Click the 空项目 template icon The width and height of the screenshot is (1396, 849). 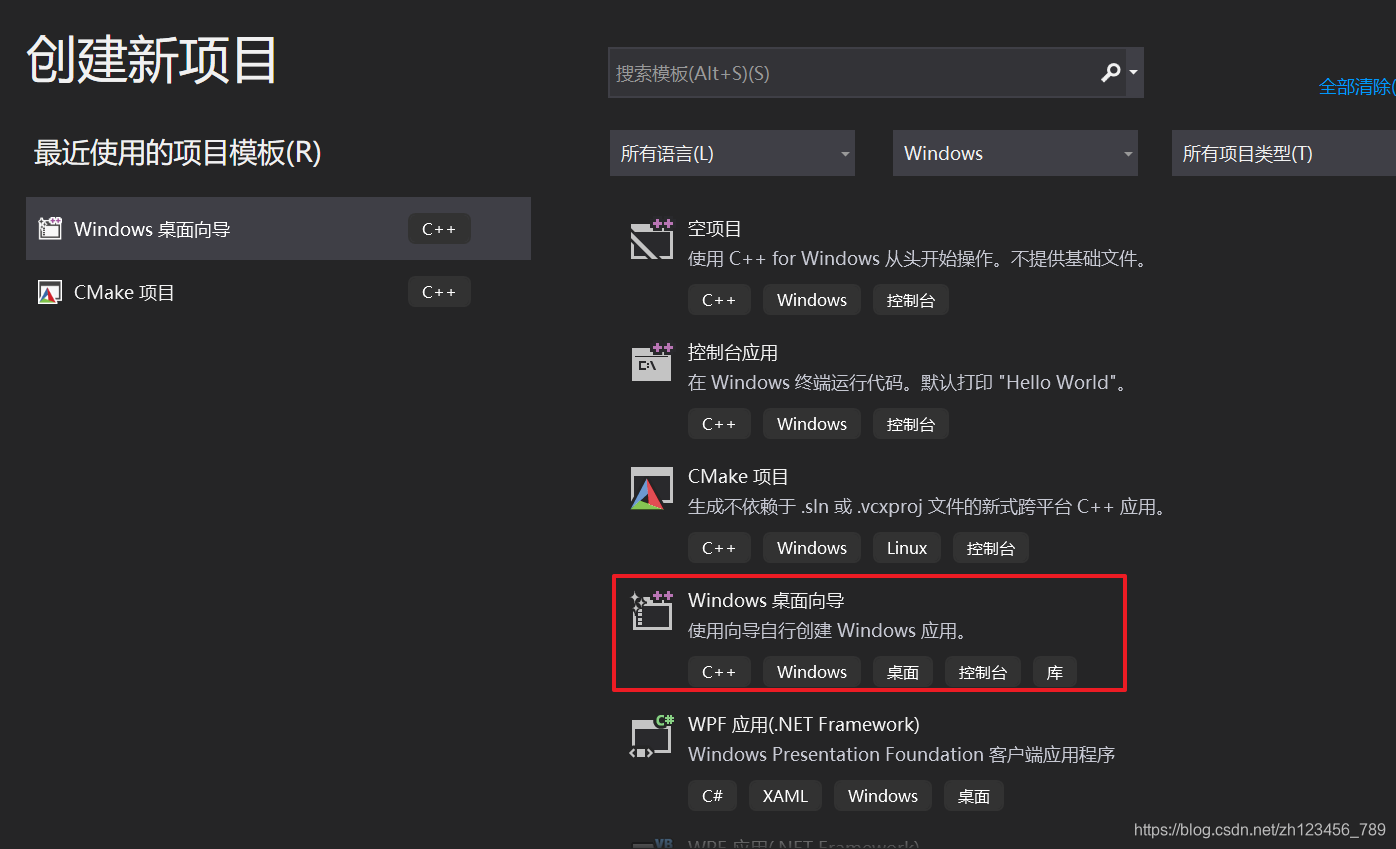click(x=652, y=240)
